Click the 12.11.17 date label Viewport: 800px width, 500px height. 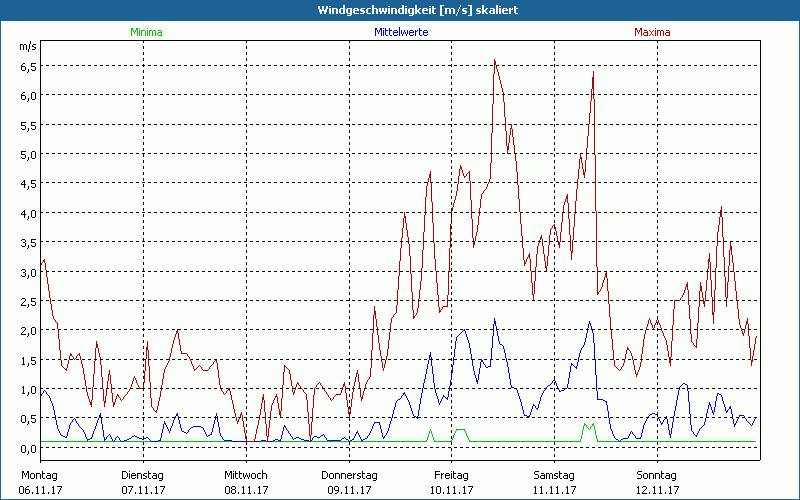[x=657, y=490]
